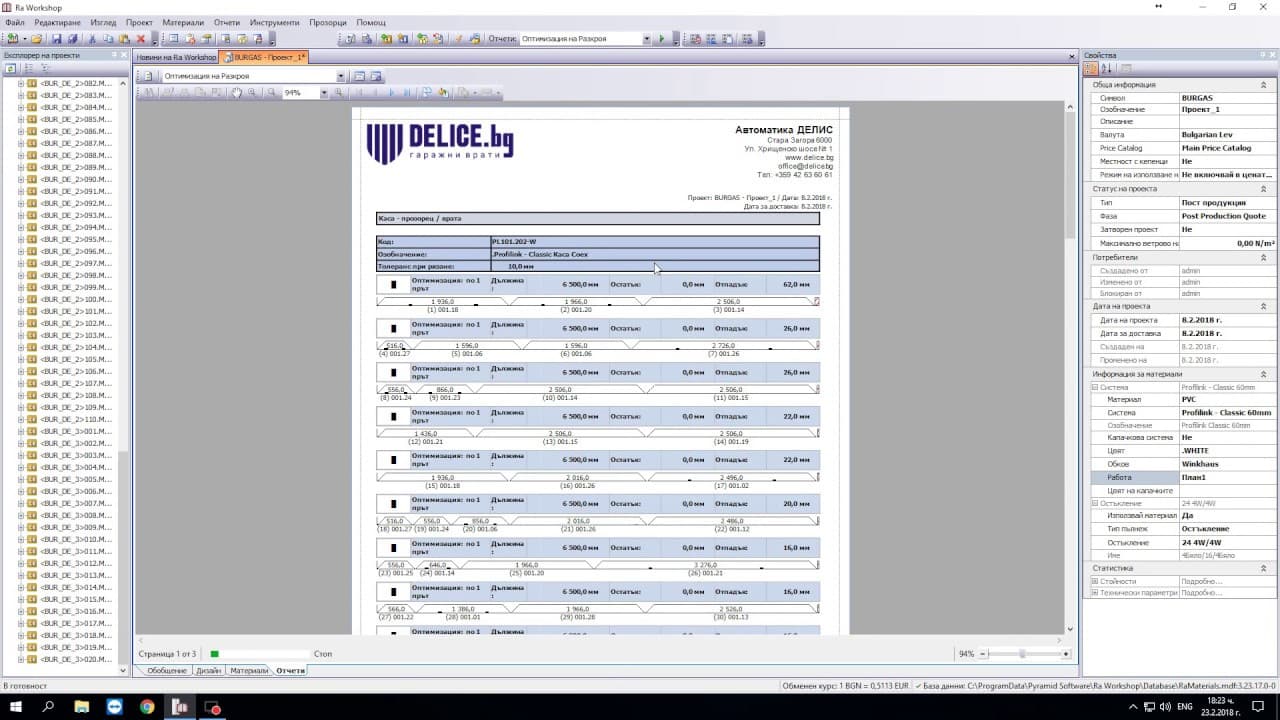1280x720 pixels.
Task: Collapse the Статистика section
Action: point(1265,568)
